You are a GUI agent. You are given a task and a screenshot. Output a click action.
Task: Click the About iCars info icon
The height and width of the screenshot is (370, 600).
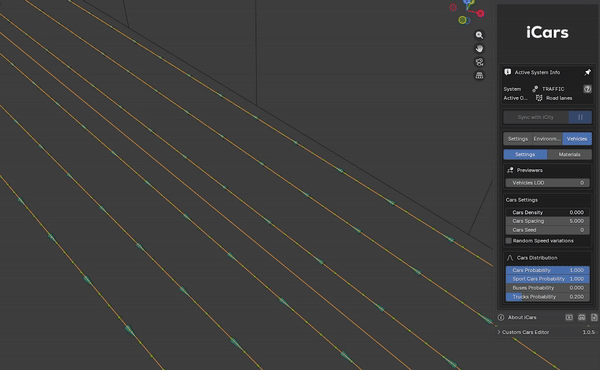[x=501, y=317]
